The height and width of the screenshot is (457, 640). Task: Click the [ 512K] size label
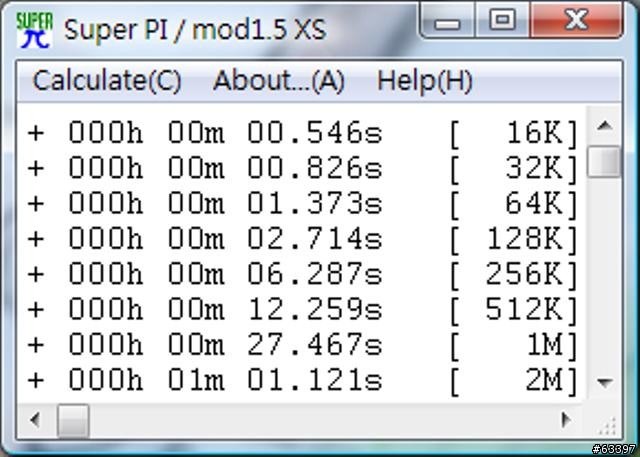pos(514,311)
